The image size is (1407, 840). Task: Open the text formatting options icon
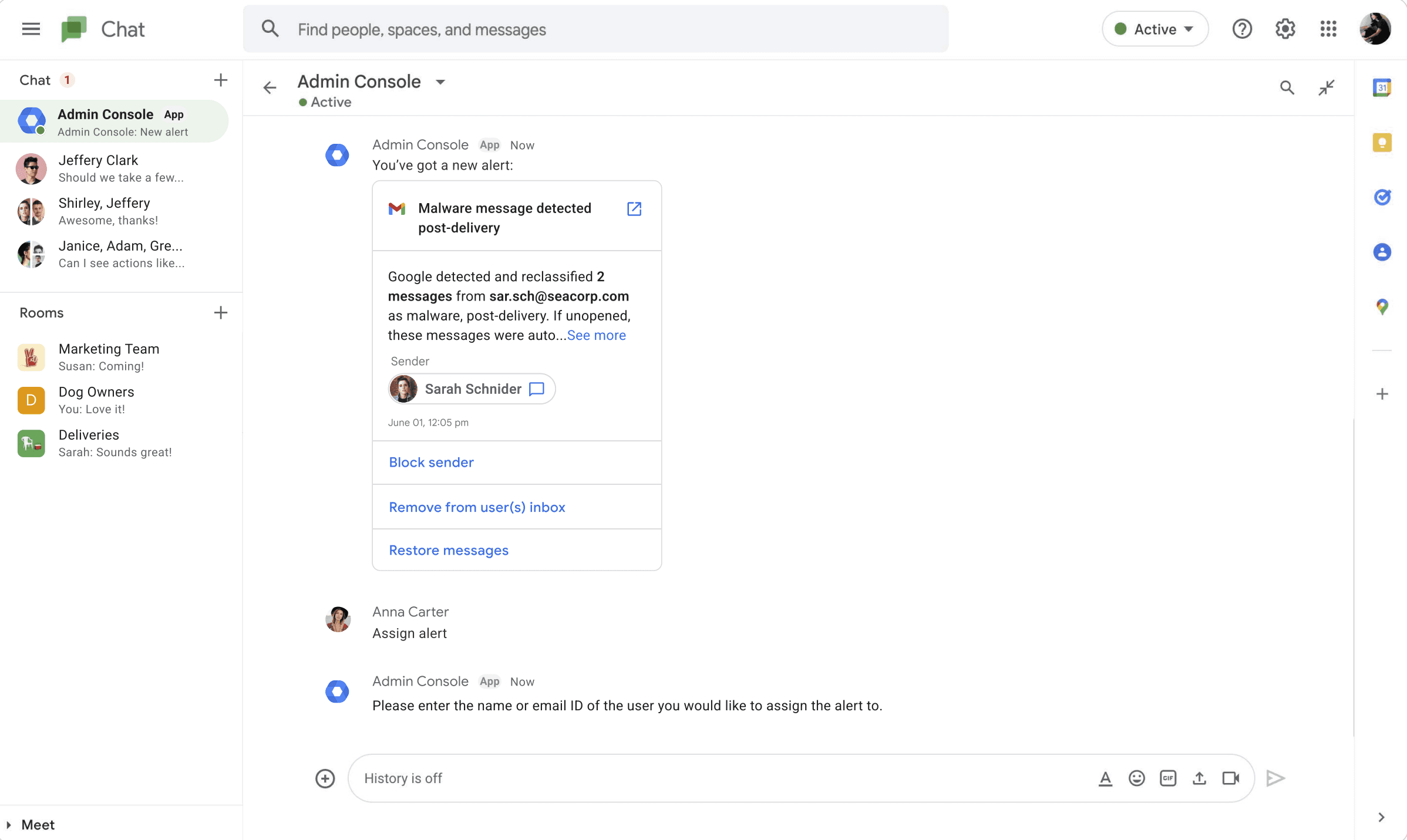pyautogui.click(x=1105, y=778)
